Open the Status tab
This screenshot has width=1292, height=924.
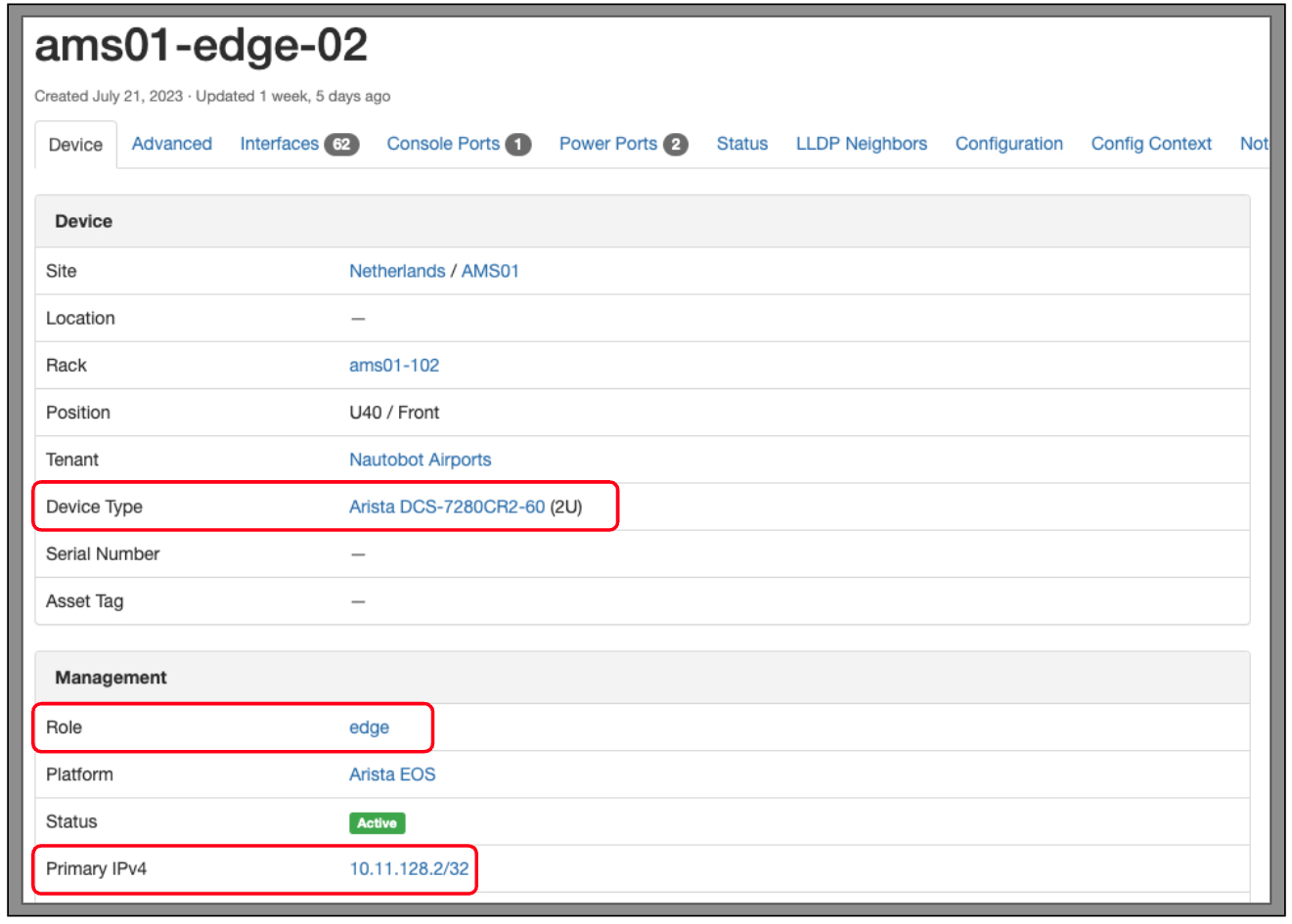point(741,144)
